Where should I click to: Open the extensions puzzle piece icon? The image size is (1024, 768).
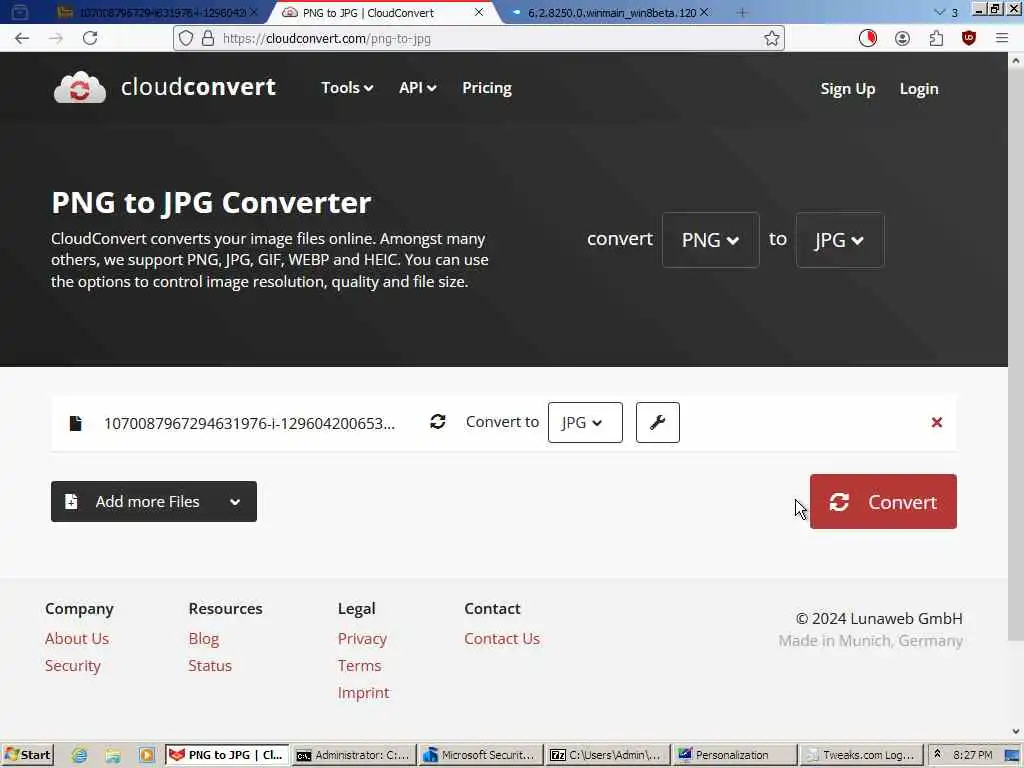[936, 39]
